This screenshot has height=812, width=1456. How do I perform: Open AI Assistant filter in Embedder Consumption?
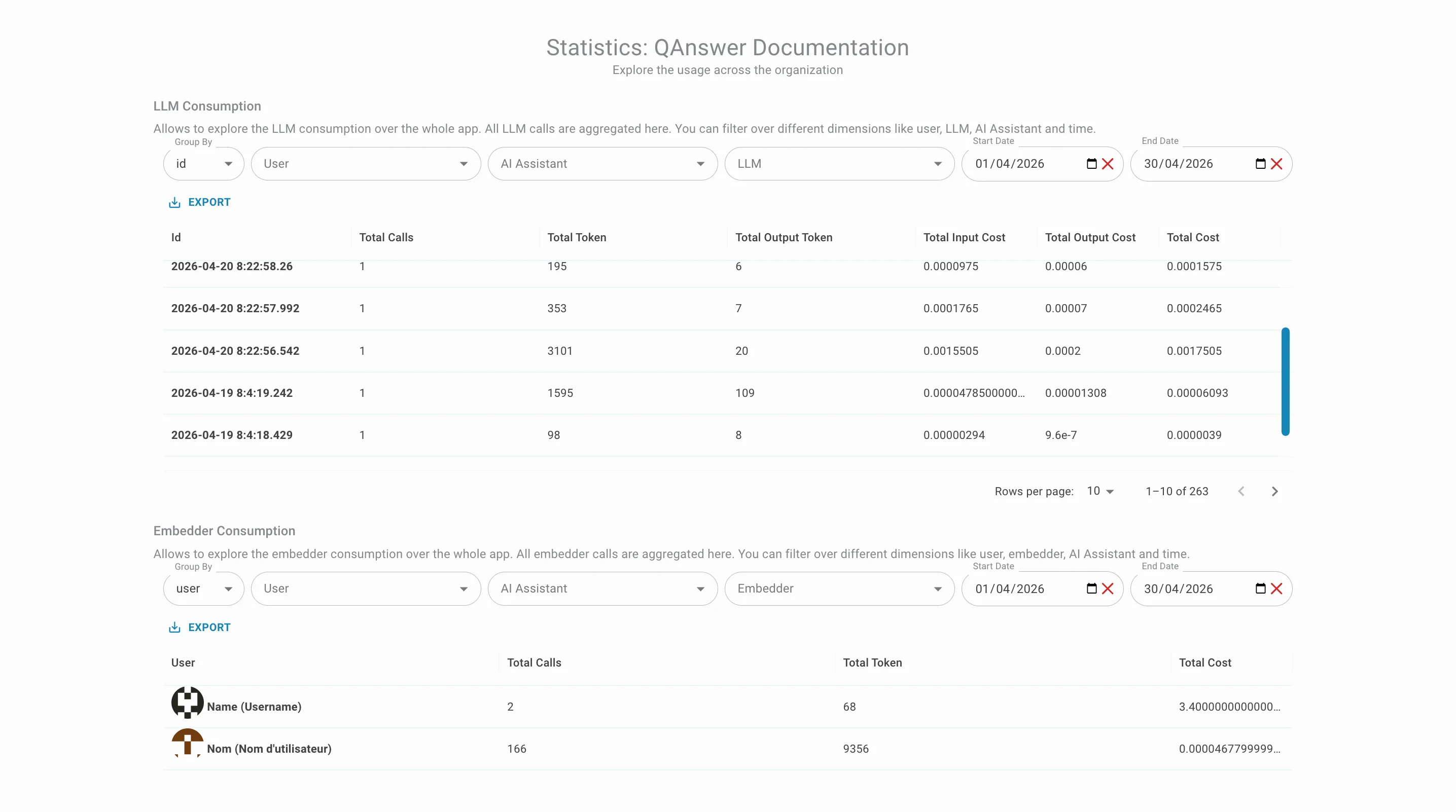coord(602,589)
